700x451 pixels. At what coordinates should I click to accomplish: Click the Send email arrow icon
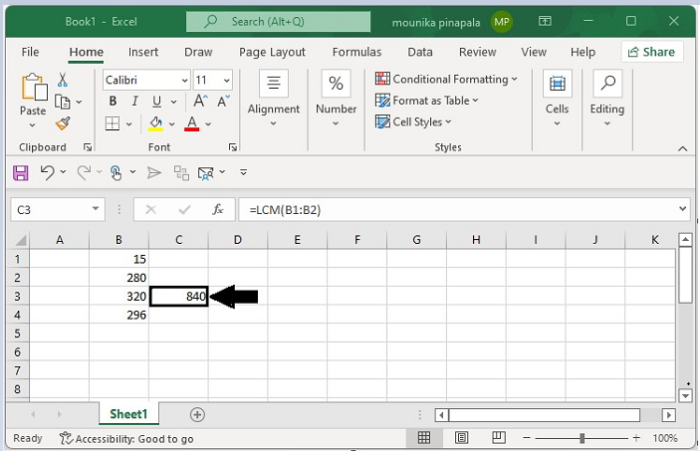(x=154, y=172)
